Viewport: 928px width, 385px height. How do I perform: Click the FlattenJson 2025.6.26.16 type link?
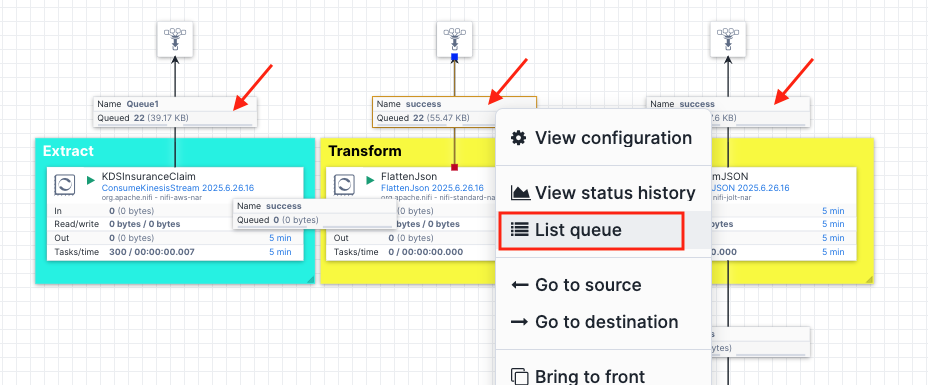pos(432,188)
